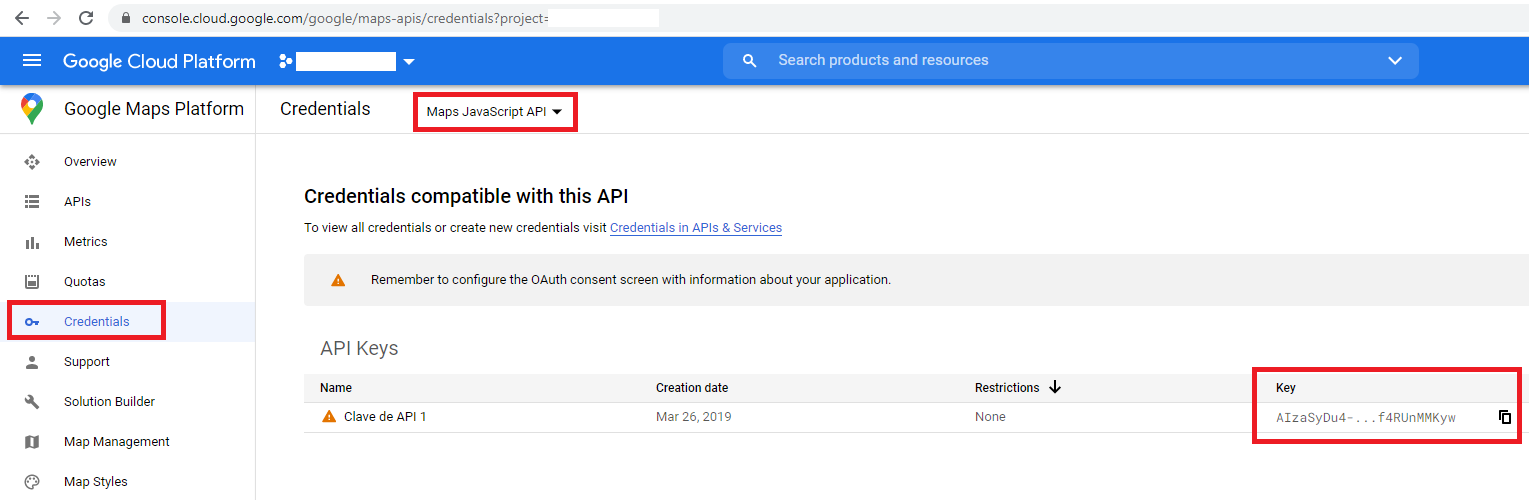This screenshot has height=500, width=1529.
Task: Click the browser back arrow
Action: [22, 18]
